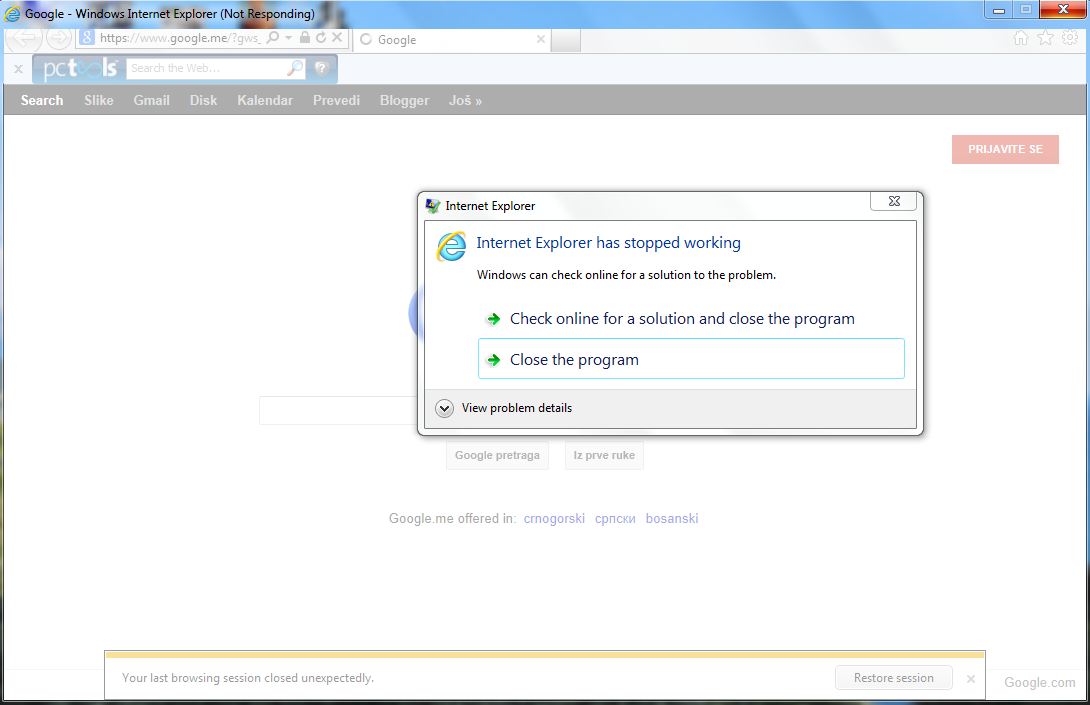The width and height of the screenshot is (1090, 705).
Task: Click the address bar search magnifier icon
Action: 272,38
